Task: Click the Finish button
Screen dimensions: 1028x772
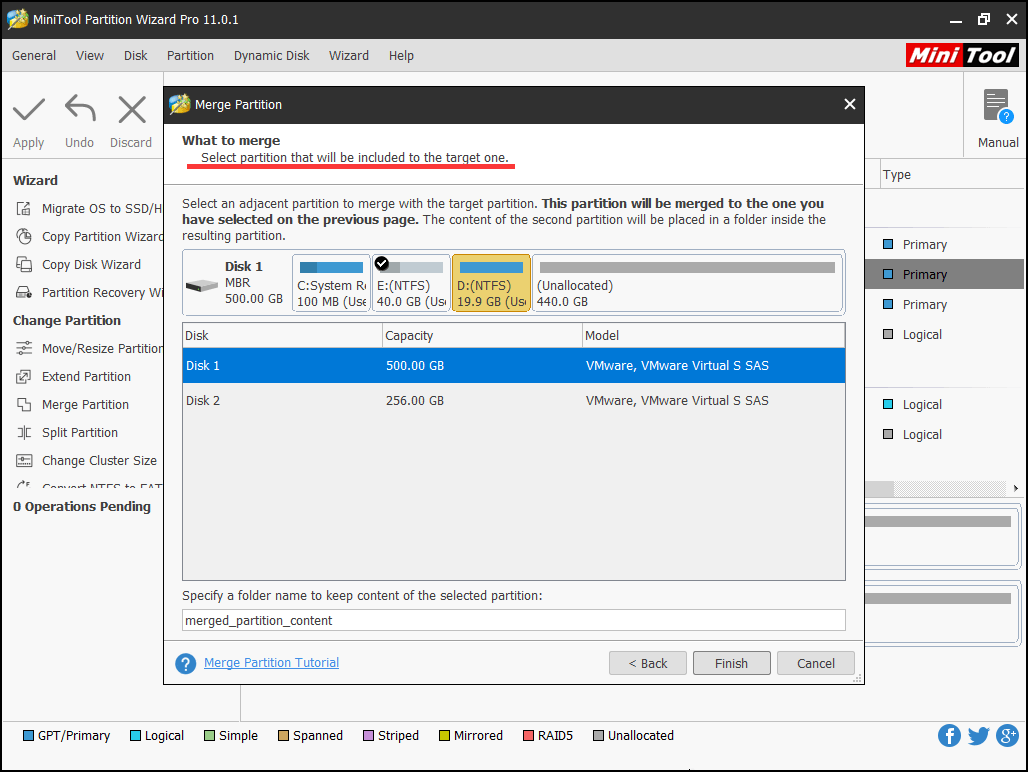Action: click(x=732, y=663)
